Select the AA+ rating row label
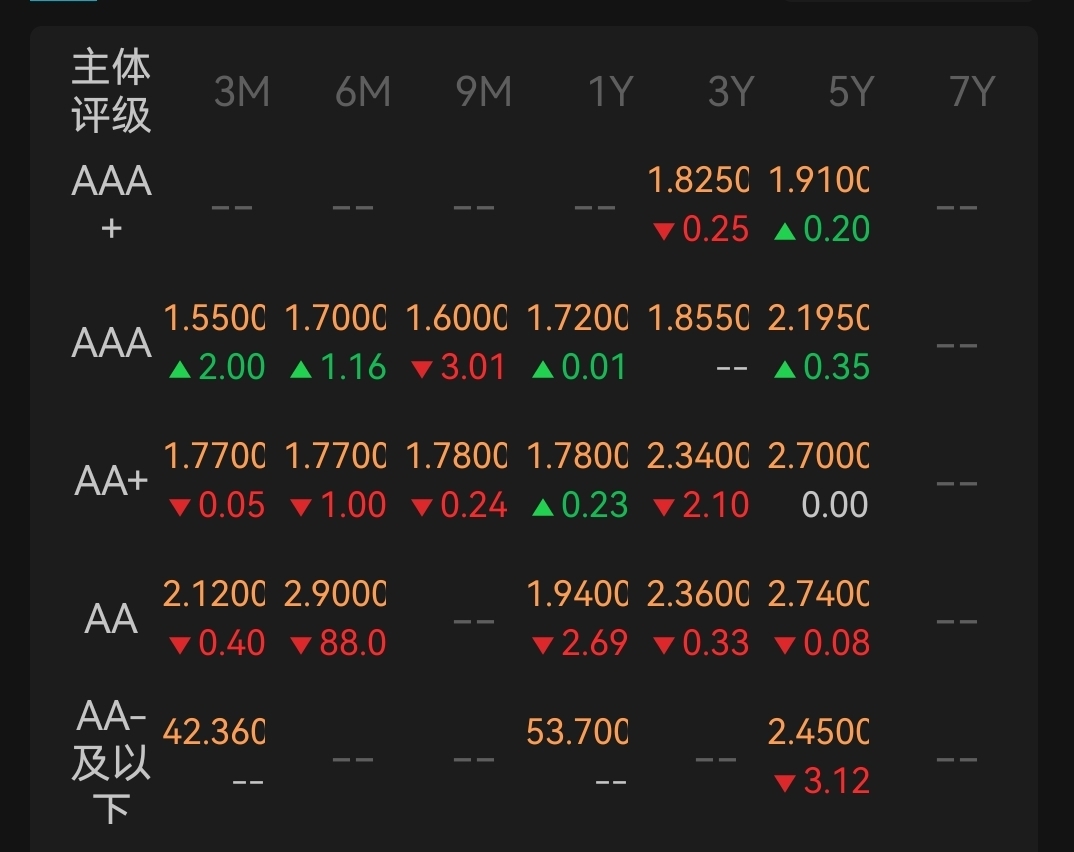Screen dimensions: 1074x852 [x=111, y=481]
